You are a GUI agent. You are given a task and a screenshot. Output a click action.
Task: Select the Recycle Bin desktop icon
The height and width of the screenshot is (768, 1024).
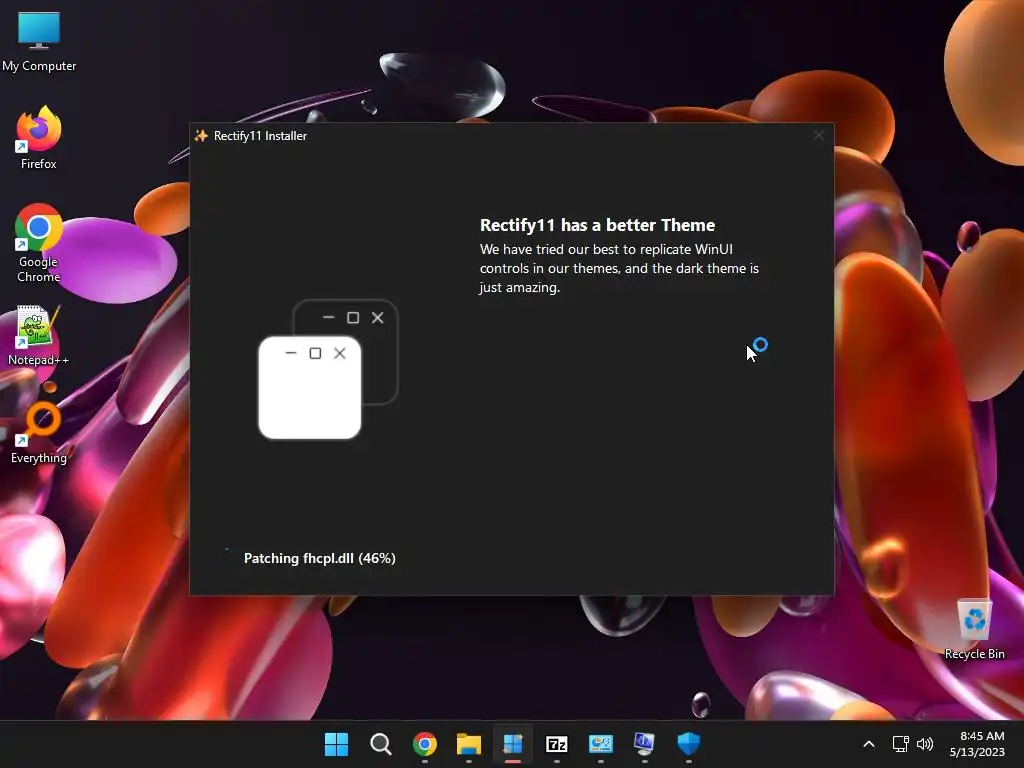(x=974, y=629)
